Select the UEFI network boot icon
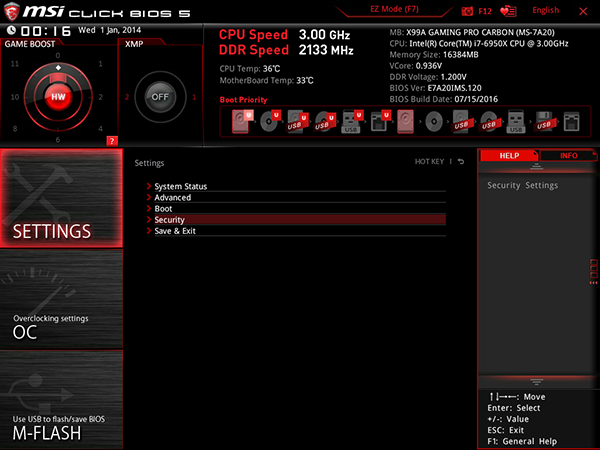The image size is (600, 450). [x=380, y=121]
